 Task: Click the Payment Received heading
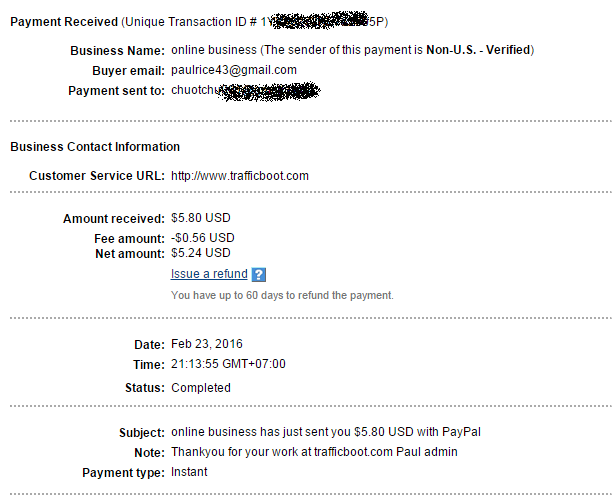64,22
